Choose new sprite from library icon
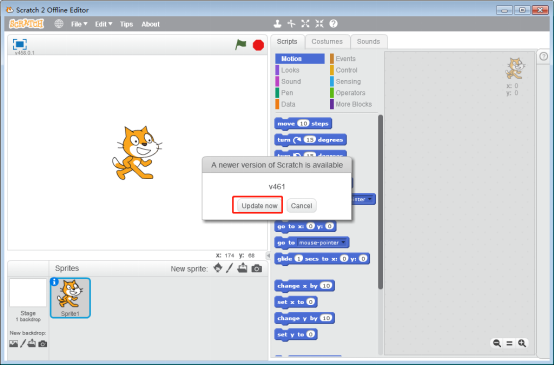Image resolution: width=554 pixels, height=365 pixels. (x=218, y=268)
